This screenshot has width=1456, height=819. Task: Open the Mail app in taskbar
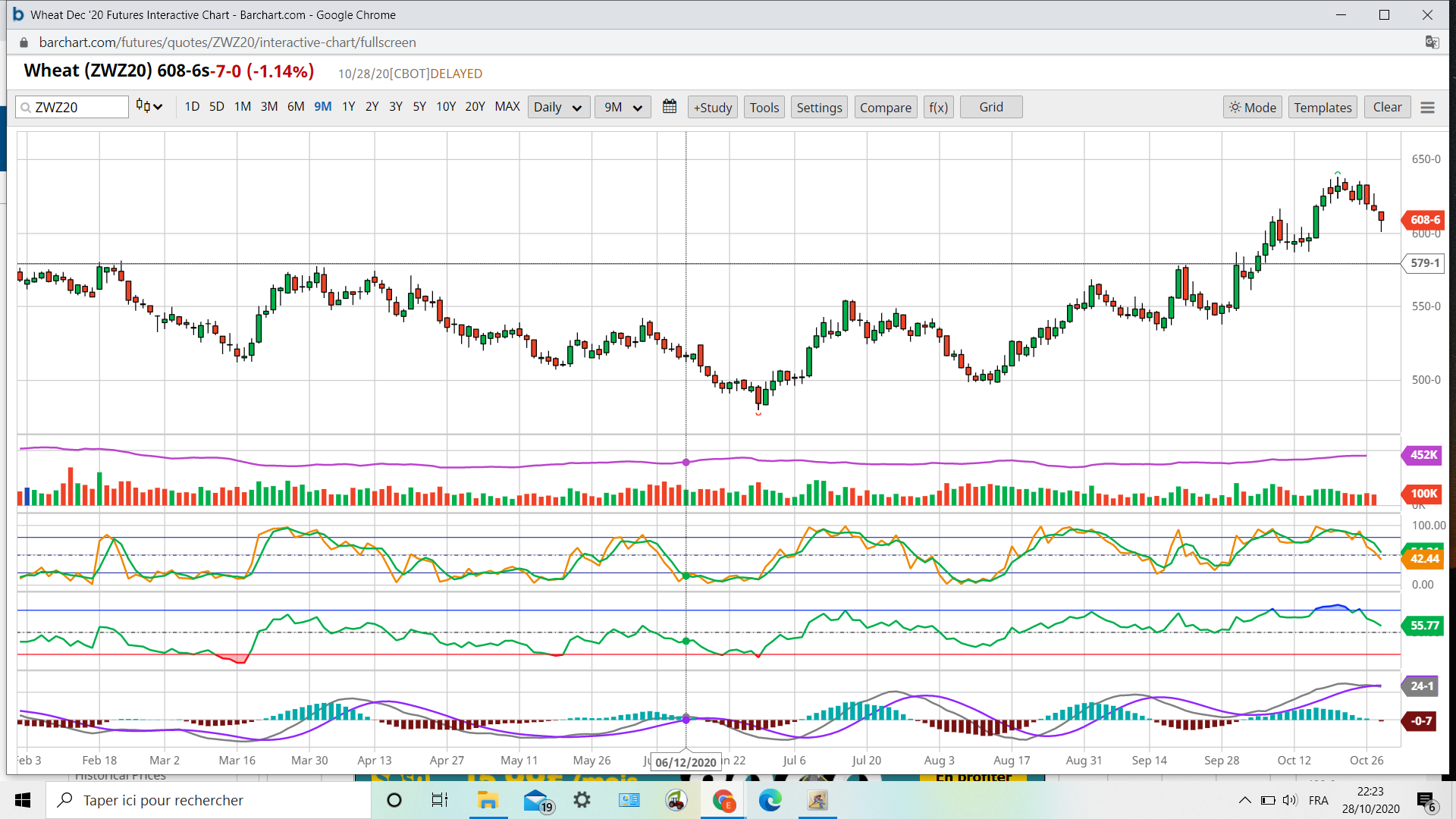tap(536, 800)
